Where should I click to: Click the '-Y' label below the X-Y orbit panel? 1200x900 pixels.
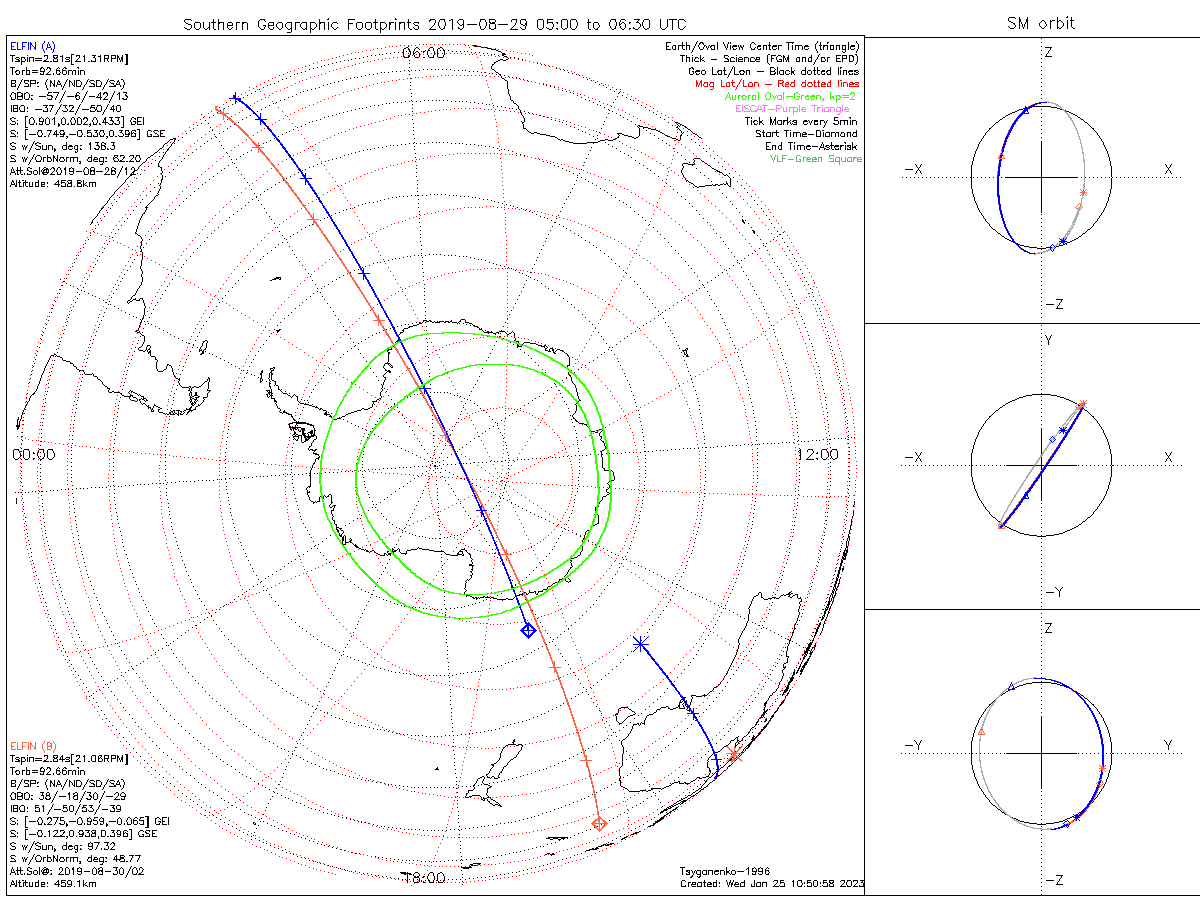[1052, 592]
